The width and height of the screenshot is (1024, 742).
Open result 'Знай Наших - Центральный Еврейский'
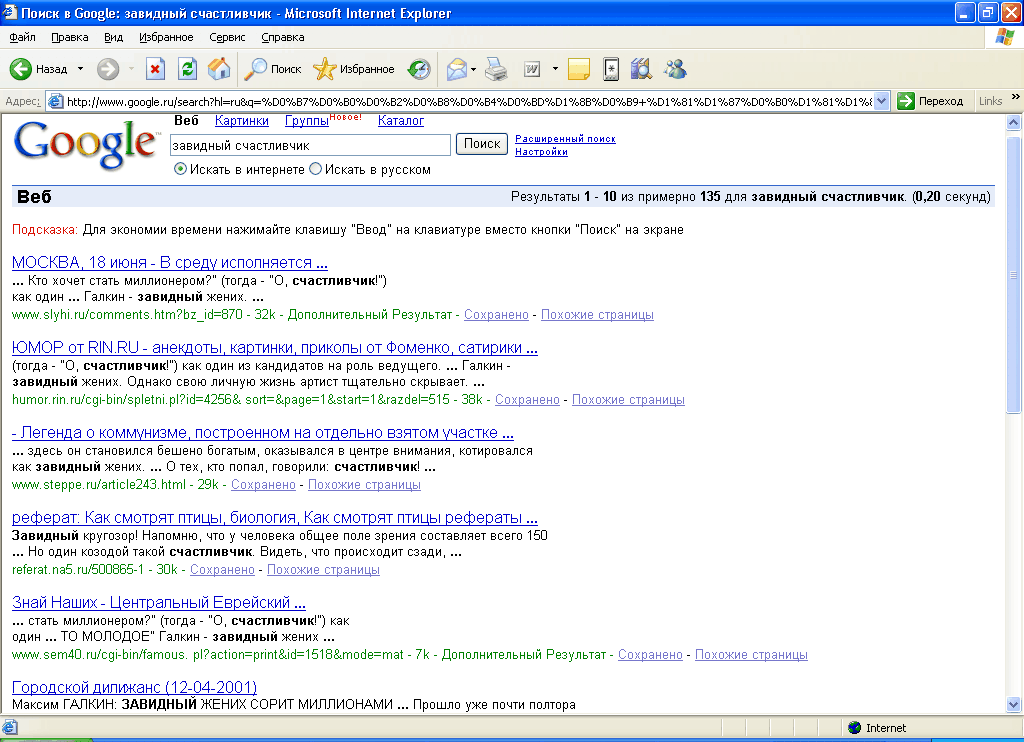(159, 602)
